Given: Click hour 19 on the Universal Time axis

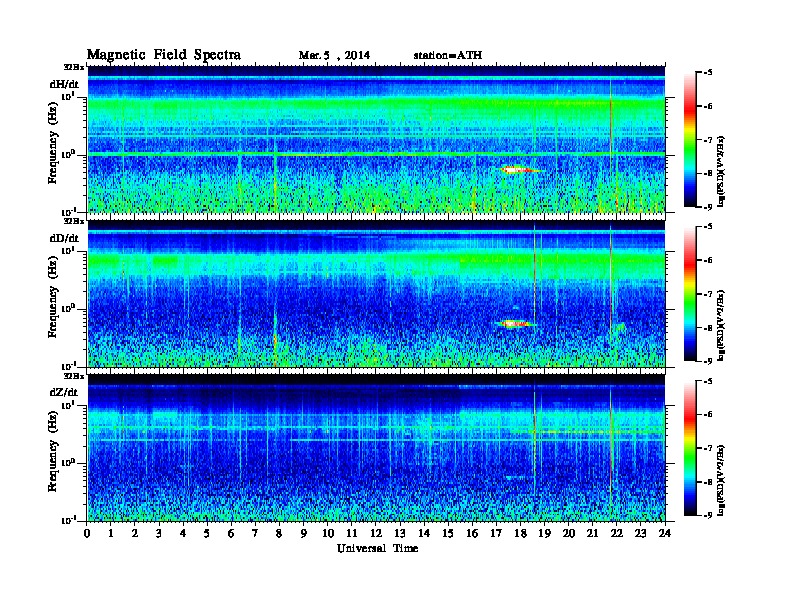Looking at the screenshot, I should pyautogui.click(x=544, y=533).
